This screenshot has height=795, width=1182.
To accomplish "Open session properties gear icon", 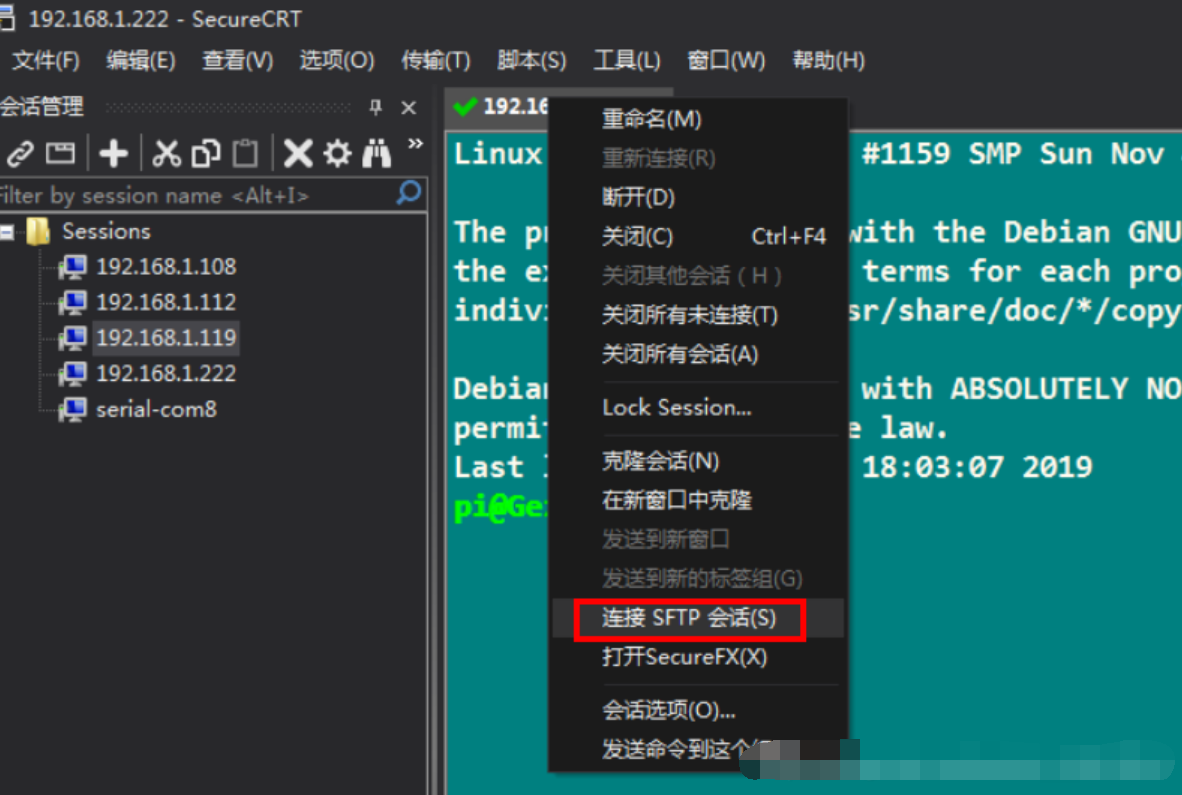I will point(337,154).
